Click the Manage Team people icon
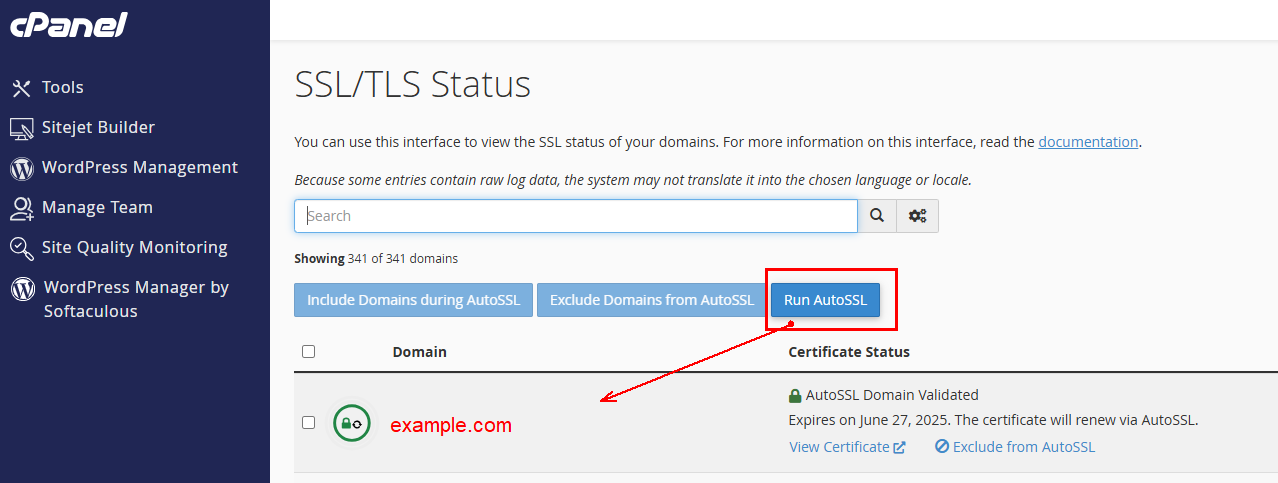Viewport: 1278px width, 483px height. point(22,208)
